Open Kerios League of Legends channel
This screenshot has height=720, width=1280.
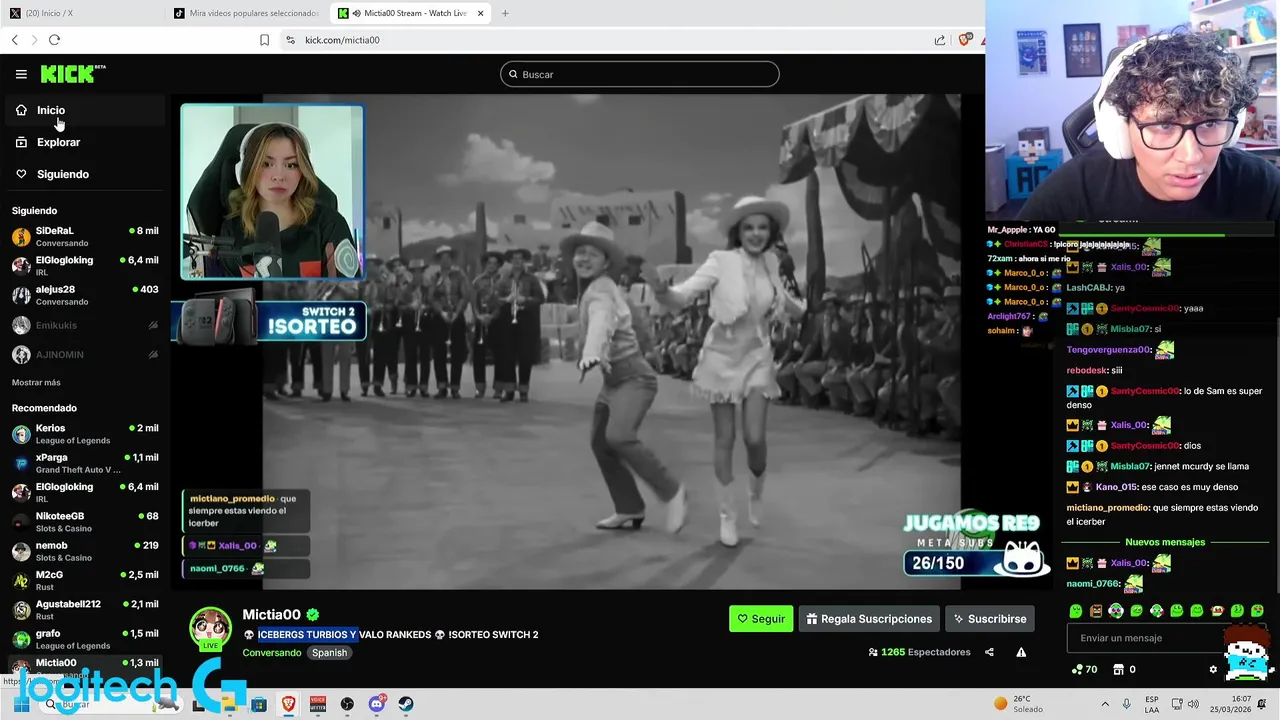[84, 434]
